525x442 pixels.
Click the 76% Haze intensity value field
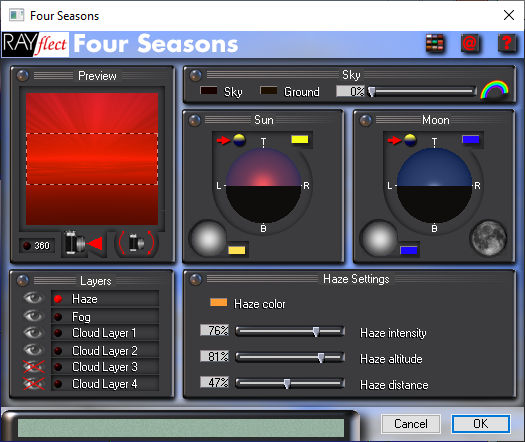pos(215,330)
